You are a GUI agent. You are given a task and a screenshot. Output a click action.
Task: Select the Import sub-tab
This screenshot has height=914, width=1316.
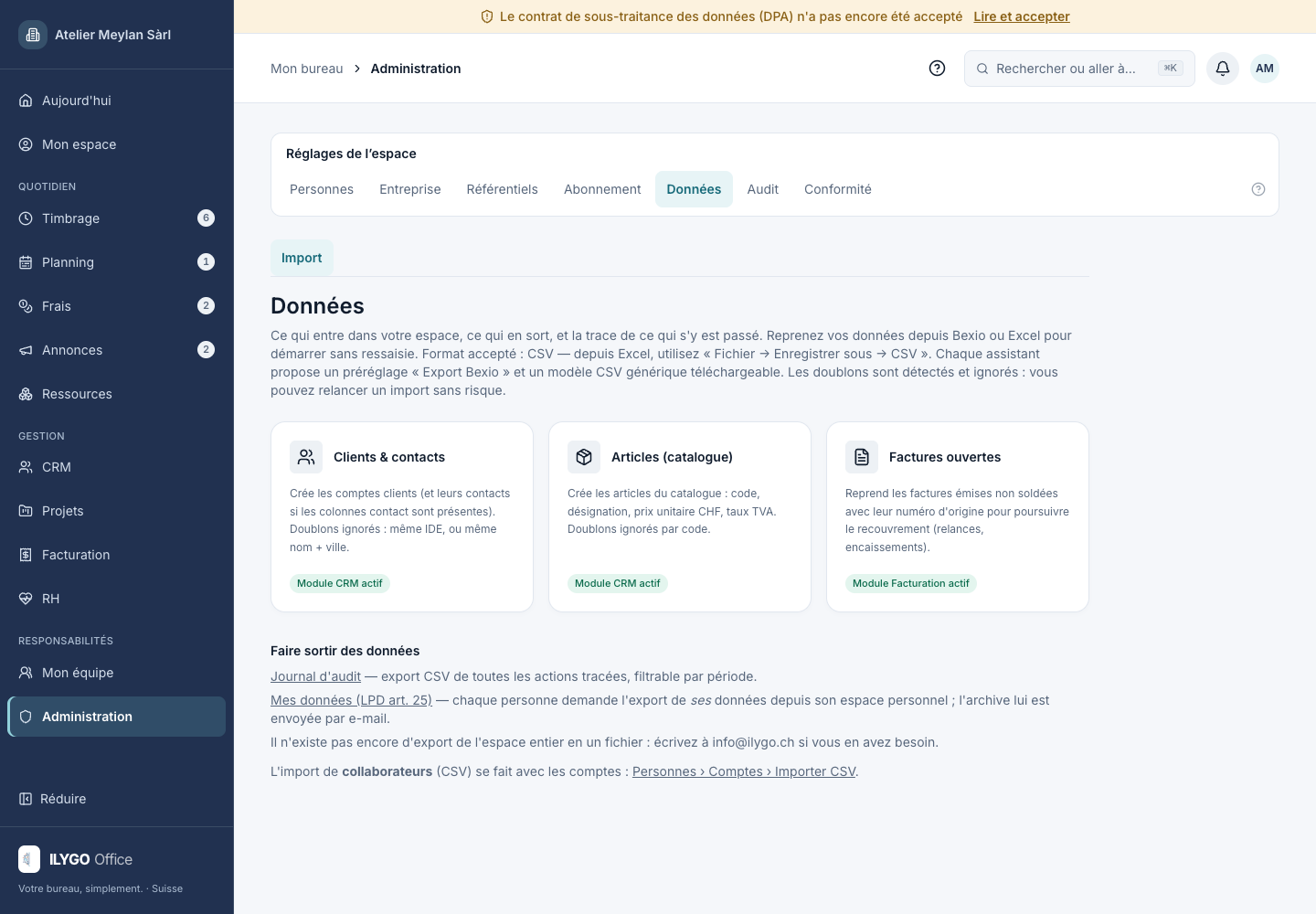coord(302,258)
